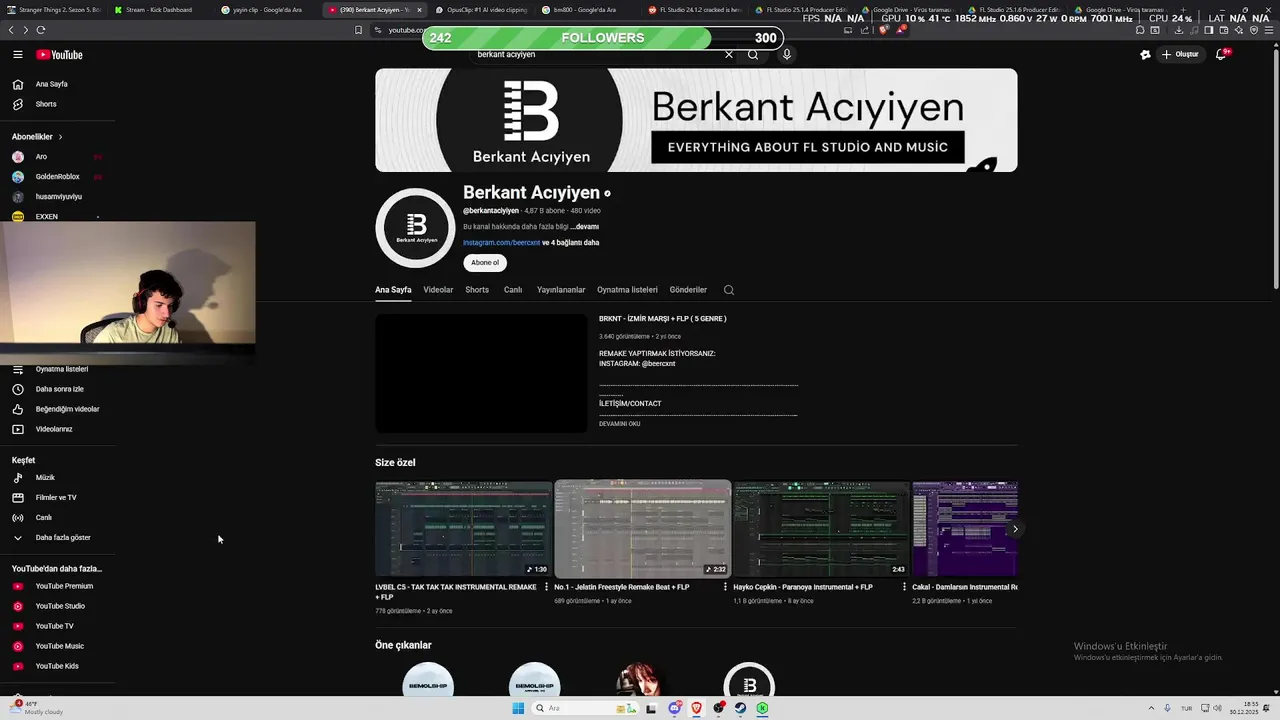Open Brave Shields lion icon

[884, 30]
